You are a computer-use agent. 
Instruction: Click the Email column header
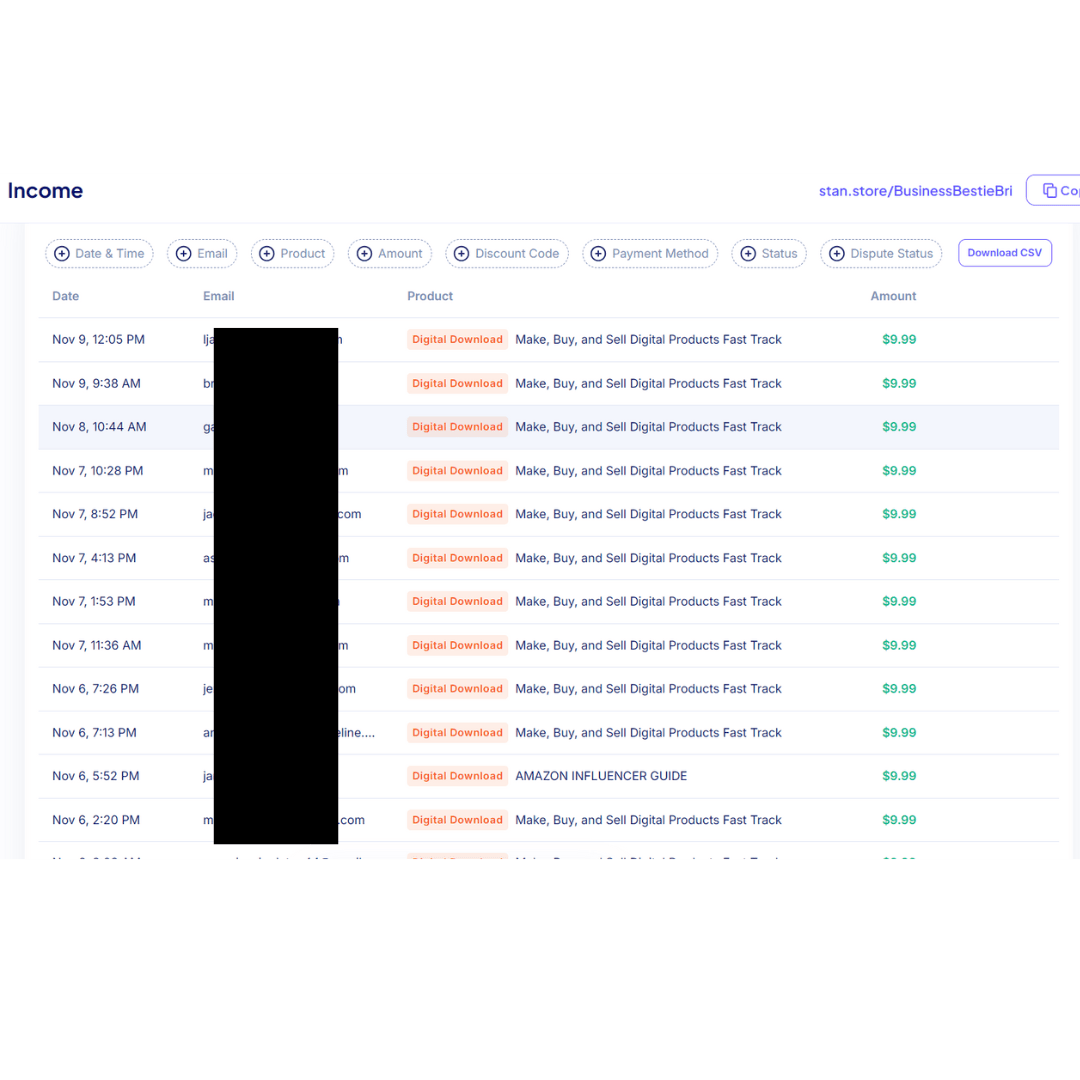(x=218, y=296)
